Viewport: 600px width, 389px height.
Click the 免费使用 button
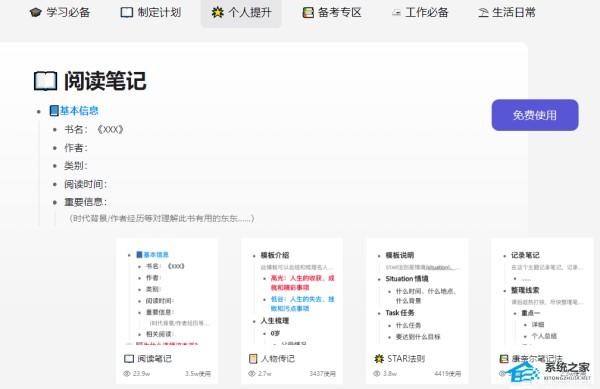[x=535, y=115]
